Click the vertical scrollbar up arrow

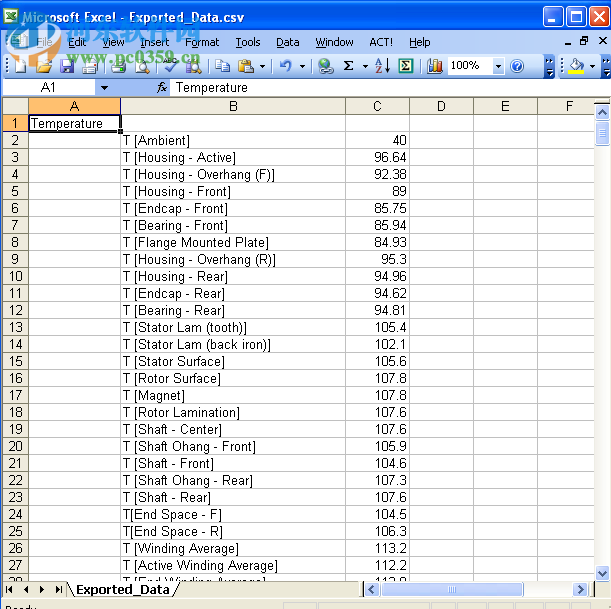pos(602,113)
